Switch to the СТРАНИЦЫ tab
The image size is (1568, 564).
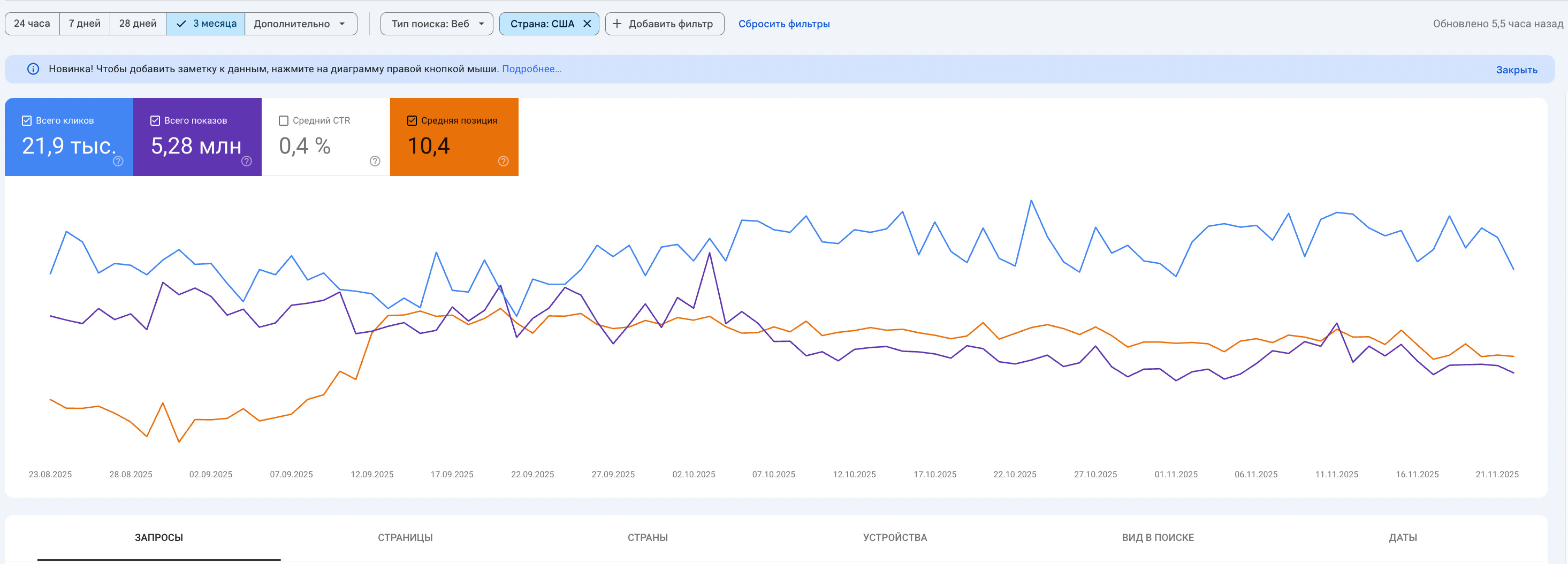(x=405, y=537)
